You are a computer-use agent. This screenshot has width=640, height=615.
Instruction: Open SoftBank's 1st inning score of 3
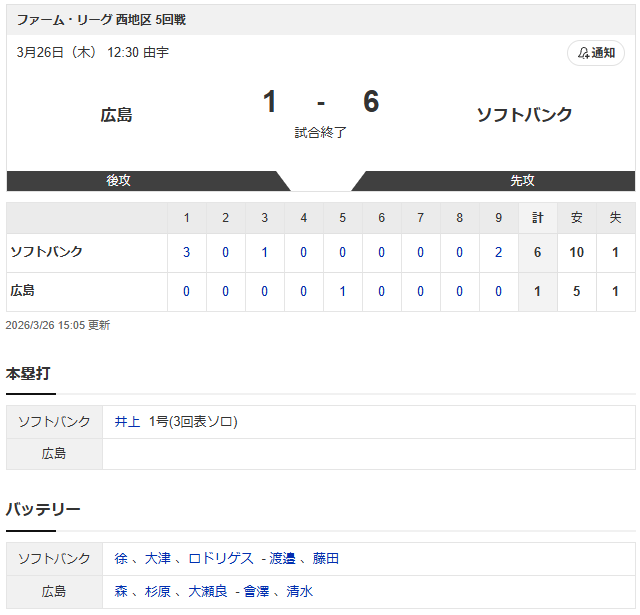(187, 252)
